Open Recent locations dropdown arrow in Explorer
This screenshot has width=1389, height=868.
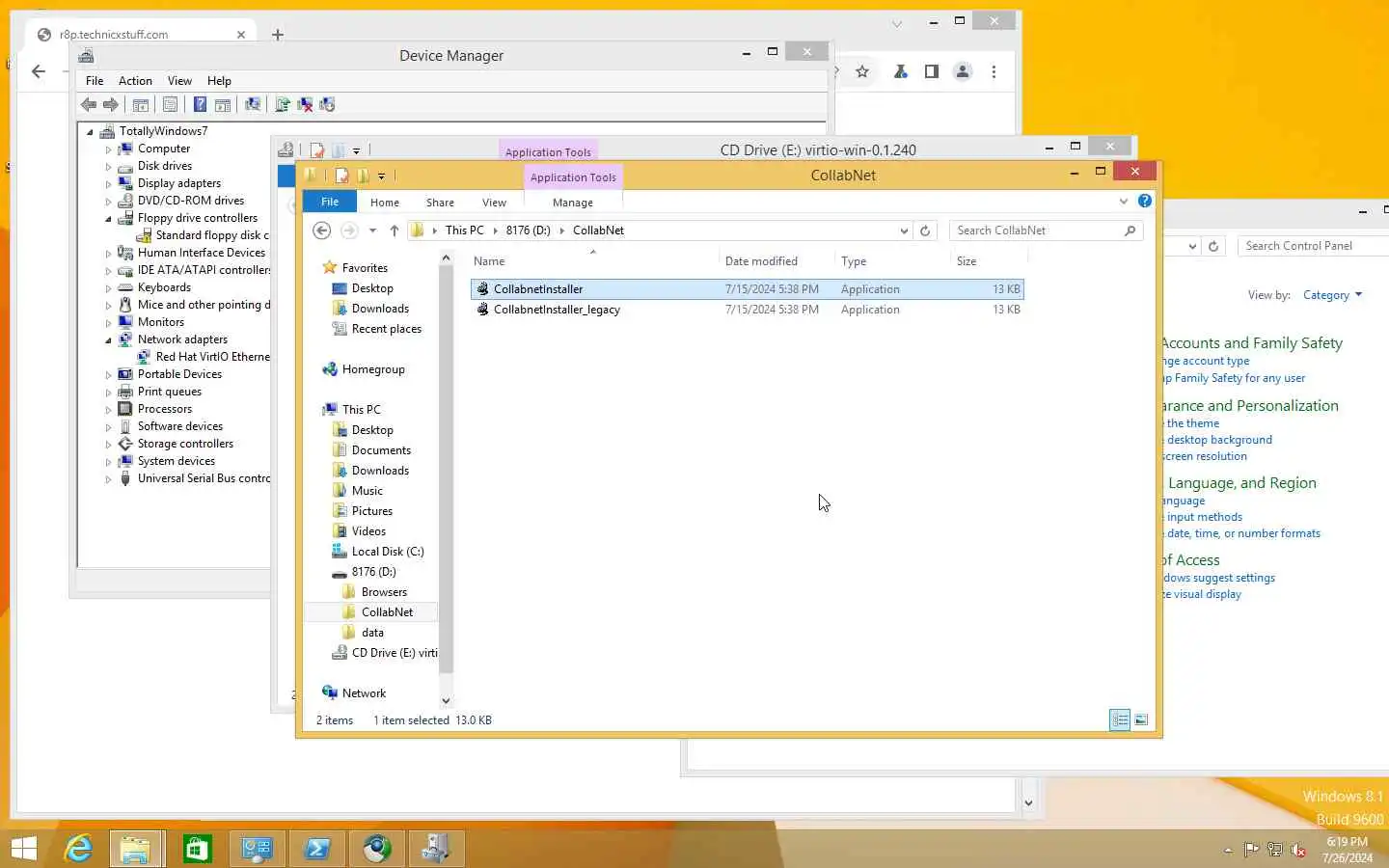tap(372, 231)
